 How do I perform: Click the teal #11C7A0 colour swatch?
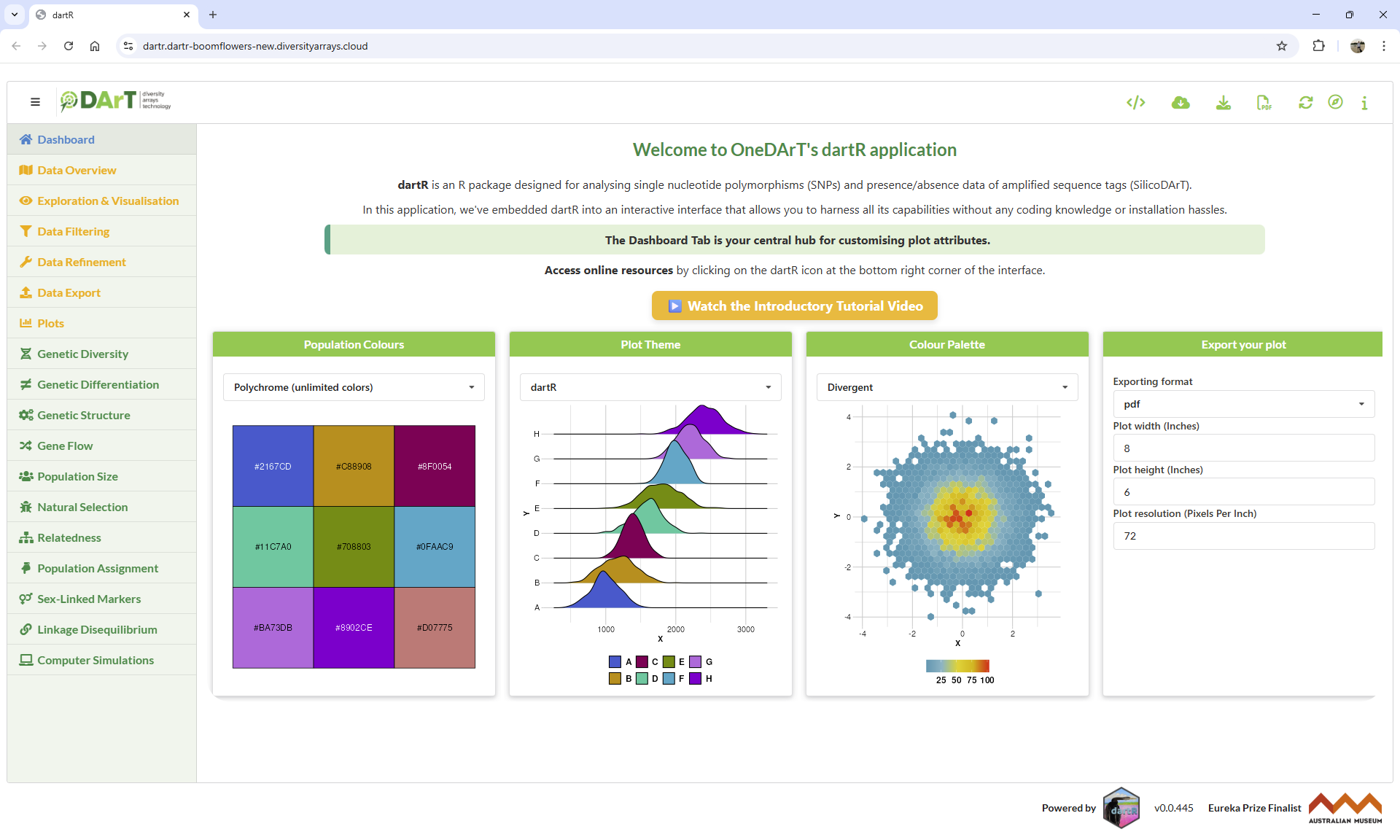click(273, 547)
